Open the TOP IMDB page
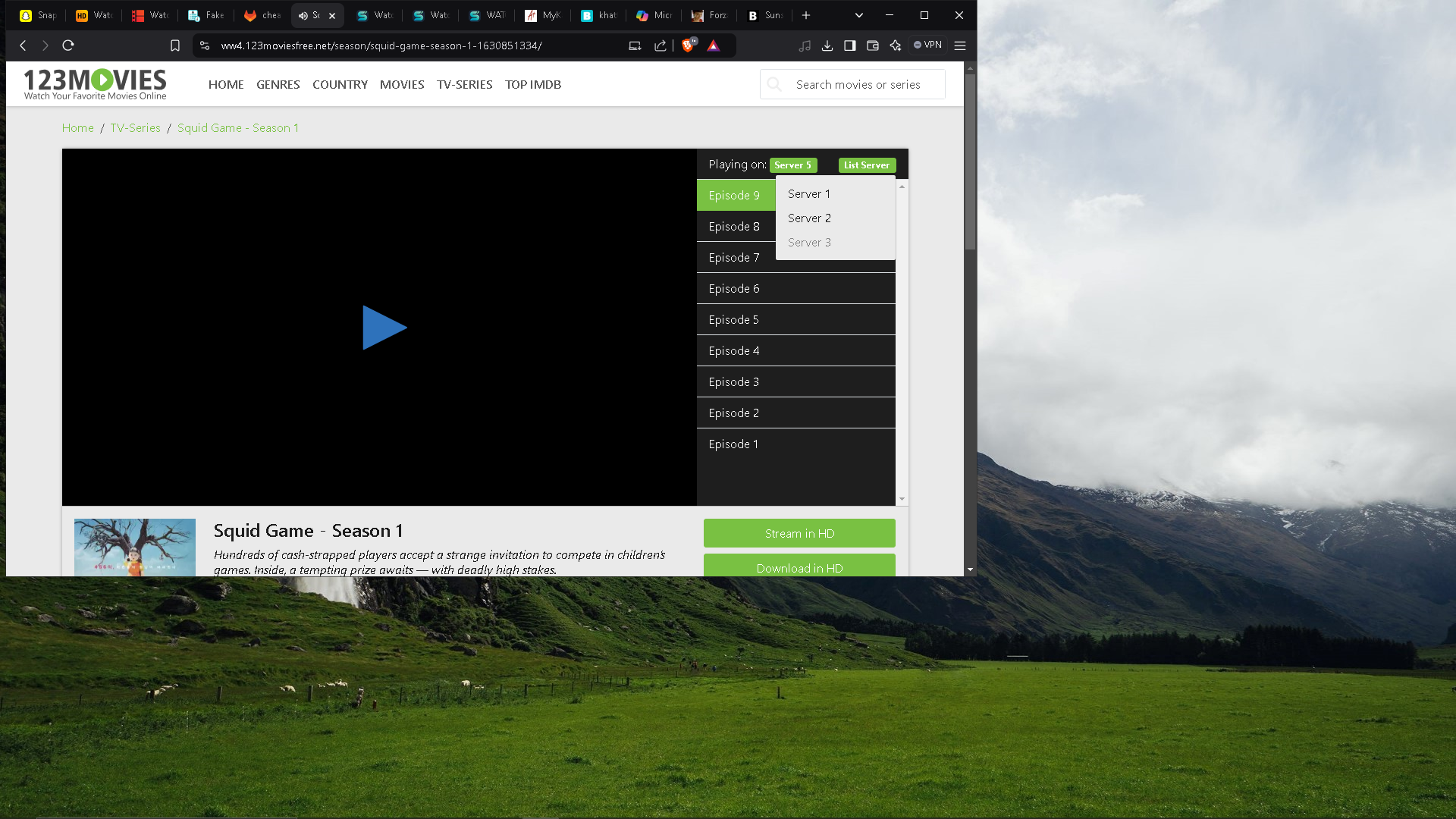This screenshot has height=819, width=1456. pos(533,84)
